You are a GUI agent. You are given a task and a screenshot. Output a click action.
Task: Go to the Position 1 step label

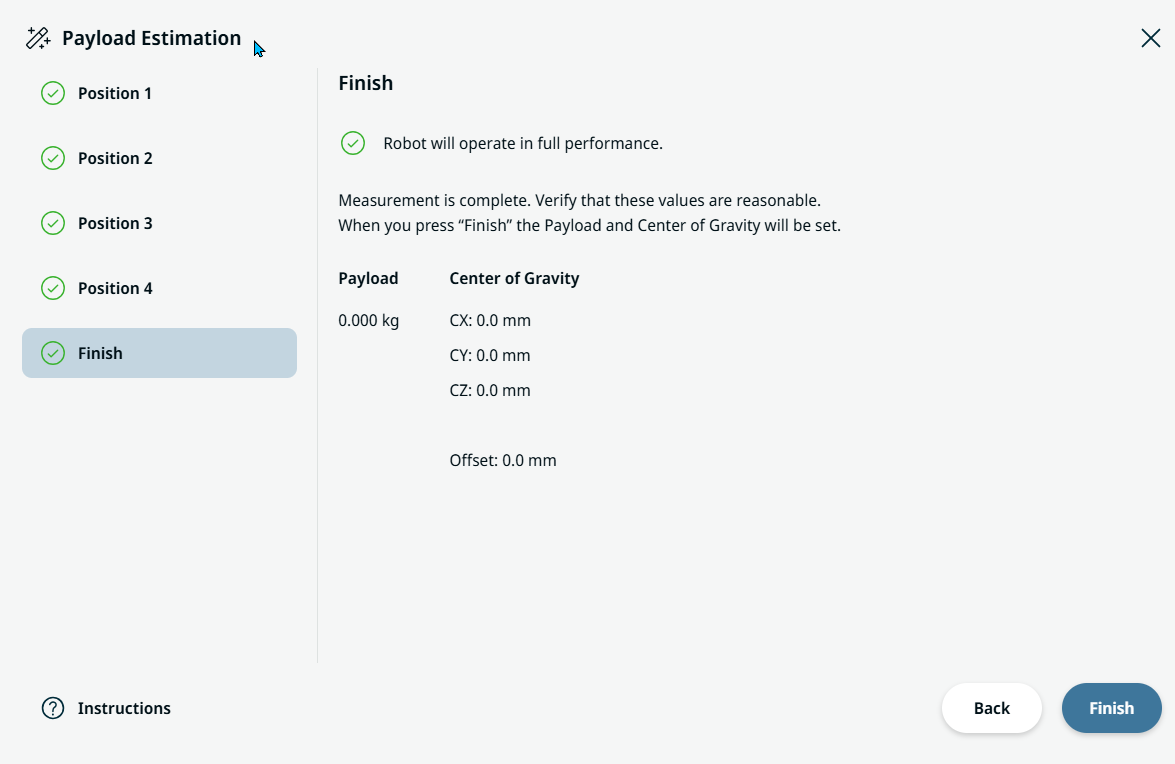point(115,93)
